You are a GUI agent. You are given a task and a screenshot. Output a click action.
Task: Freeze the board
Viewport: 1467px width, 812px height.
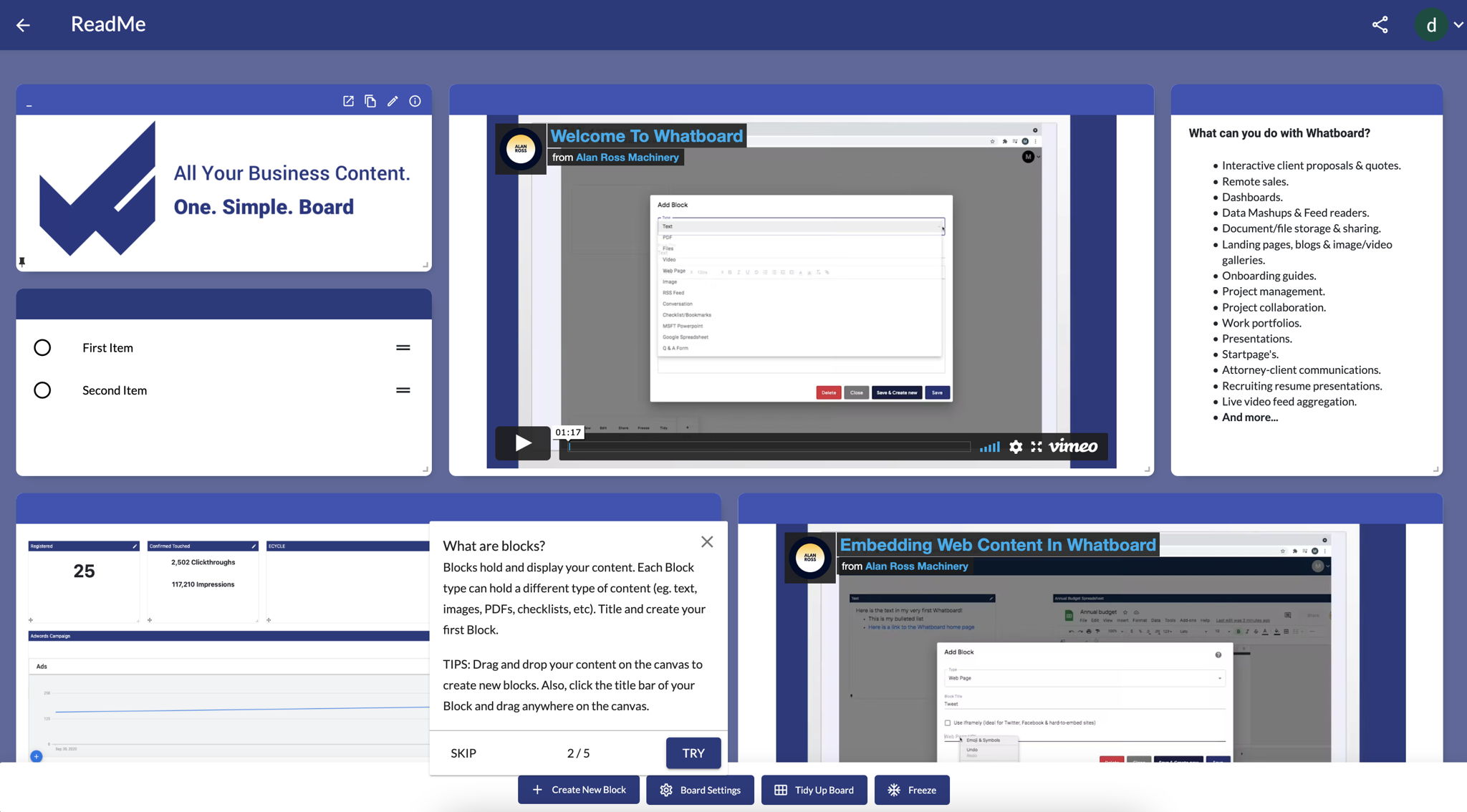tap(912, 790)
